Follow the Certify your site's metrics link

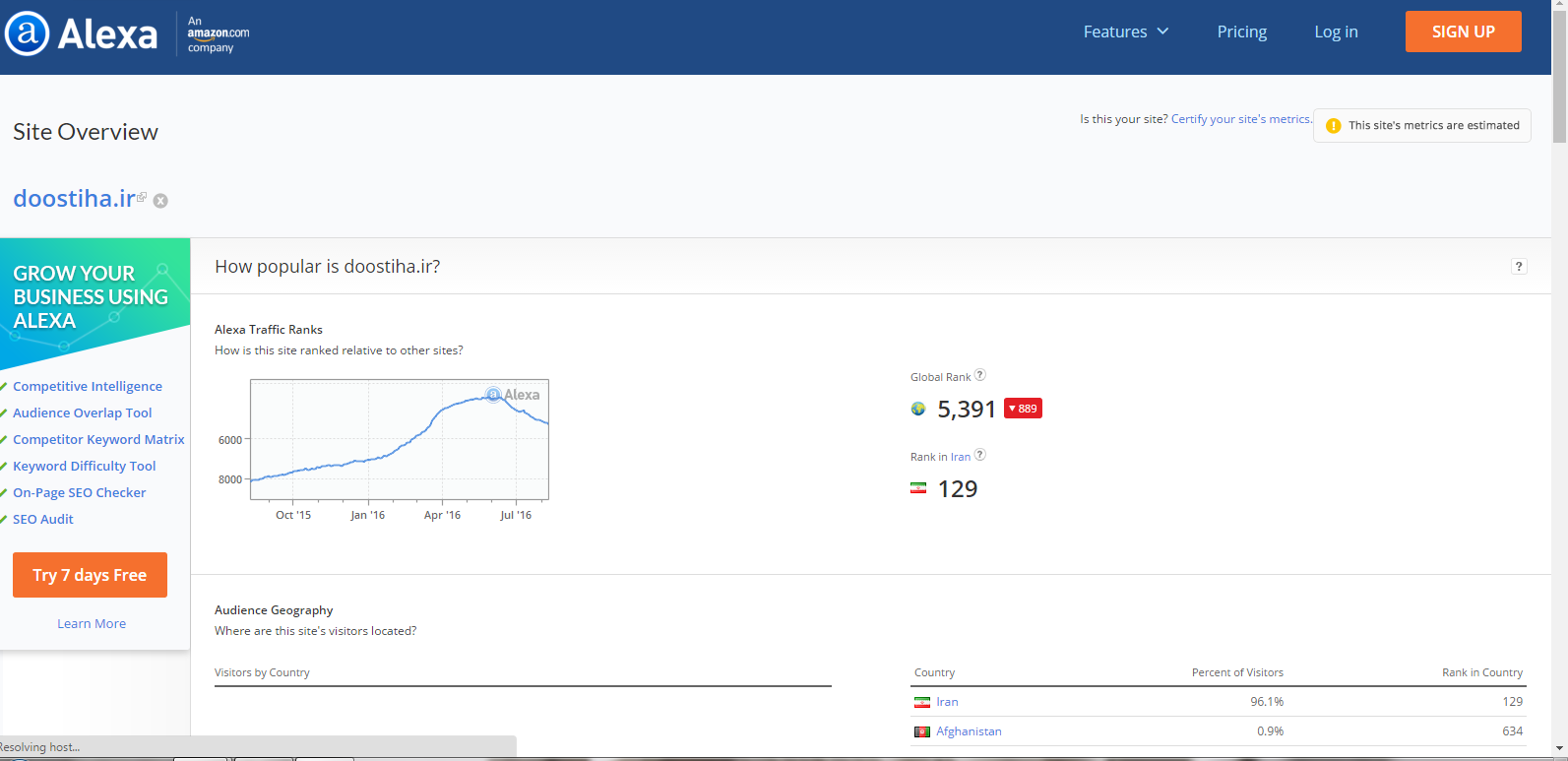(1241, 119)
